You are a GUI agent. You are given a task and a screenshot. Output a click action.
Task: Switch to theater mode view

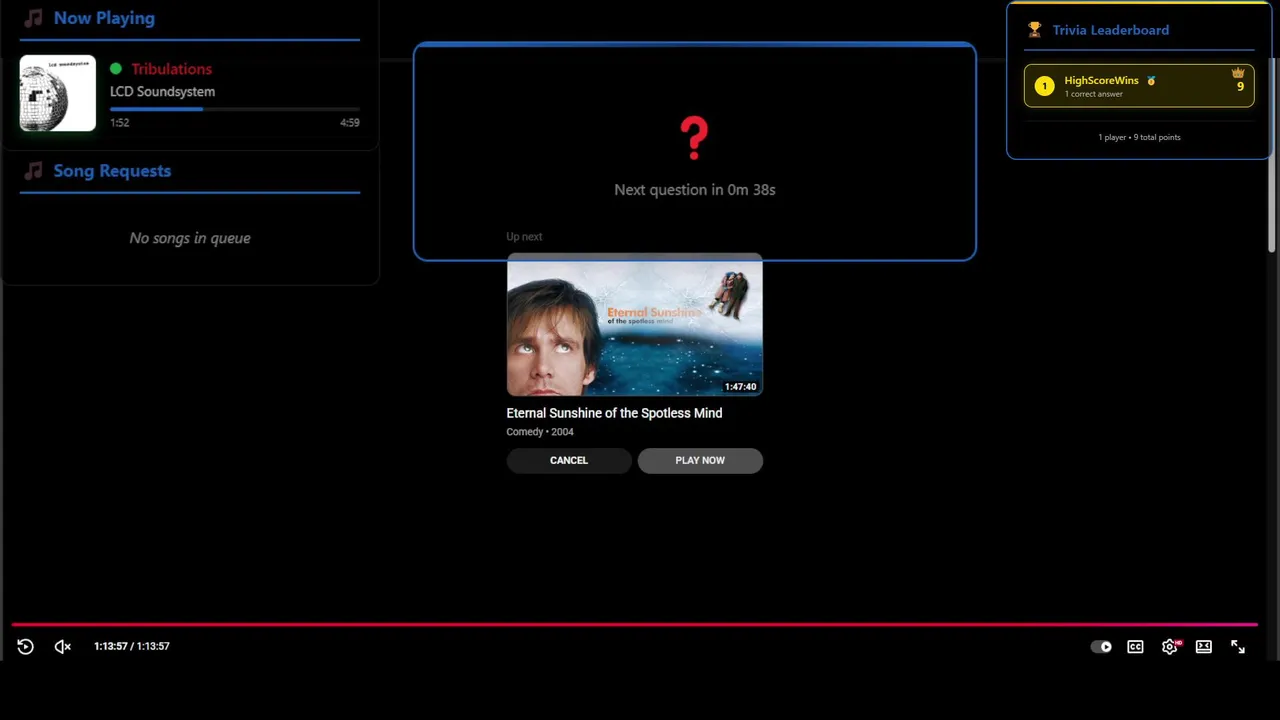point(1204,647)
